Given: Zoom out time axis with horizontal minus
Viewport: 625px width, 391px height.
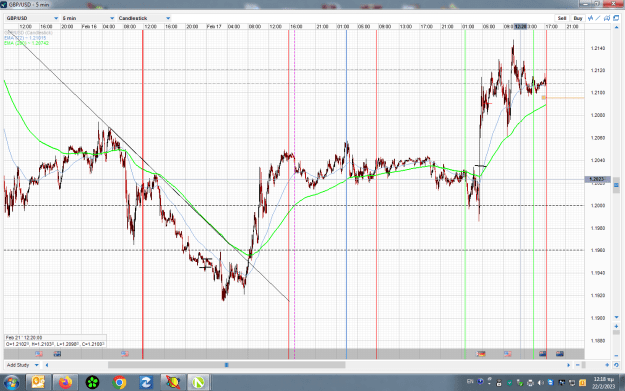Looking at the screenshot, I should tap(578, 365).
